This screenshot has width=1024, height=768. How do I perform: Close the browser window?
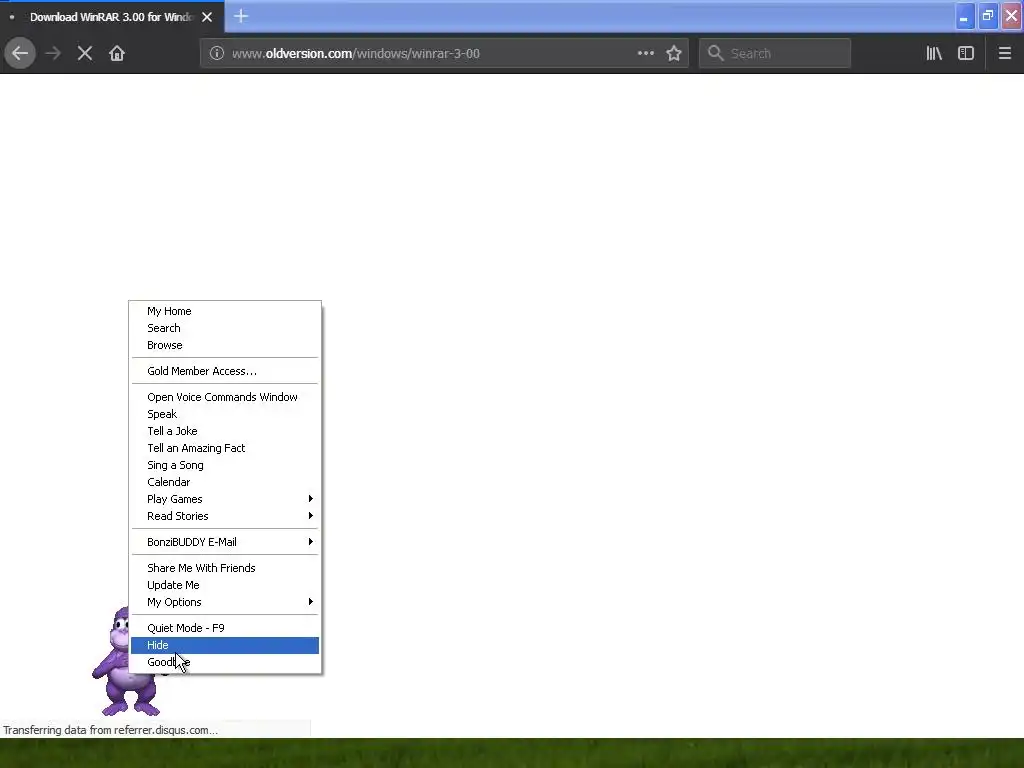coord(1011,16)
